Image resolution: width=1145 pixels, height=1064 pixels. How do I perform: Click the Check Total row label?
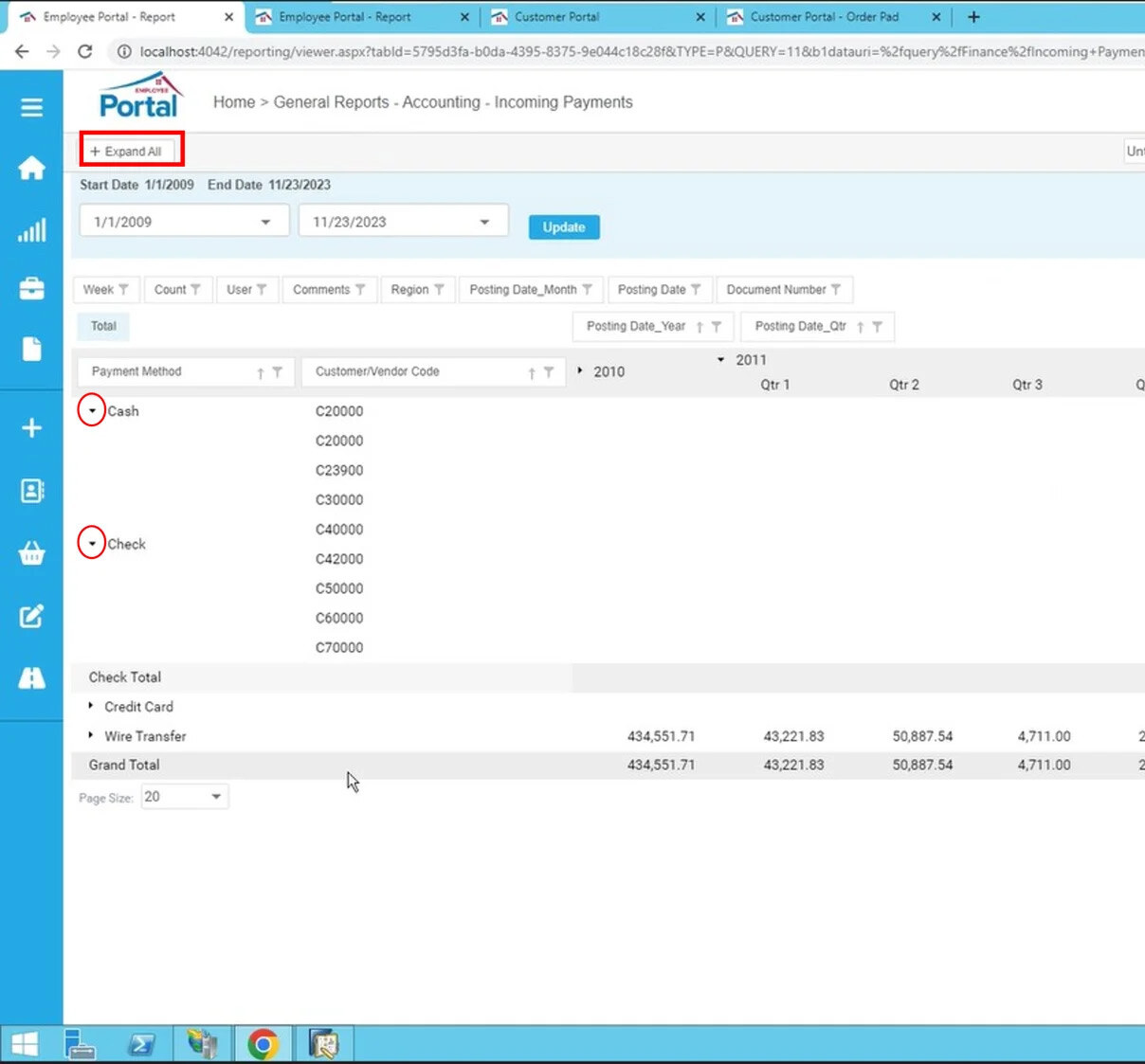point(125,677)
